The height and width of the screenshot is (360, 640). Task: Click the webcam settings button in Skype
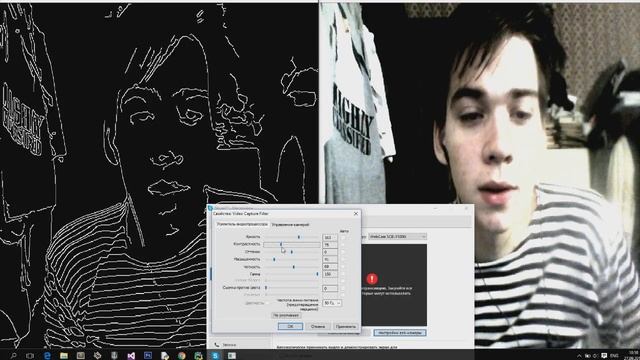click(400, 333)
